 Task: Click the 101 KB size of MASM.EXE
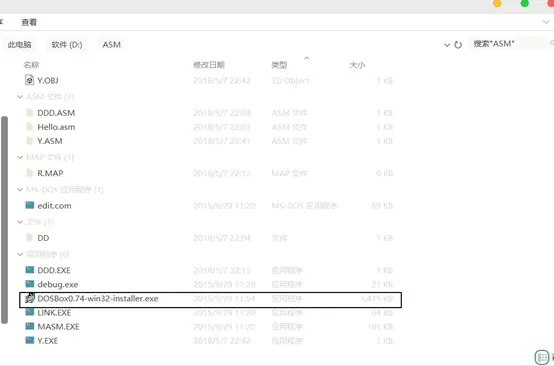point(380,327)
